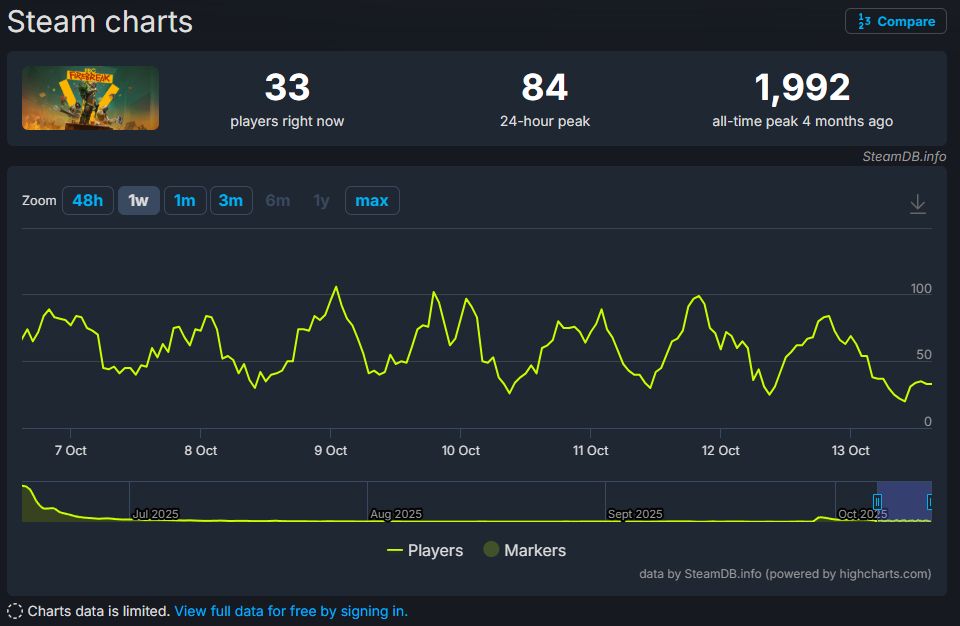Switch chart zoom to 1m

[185, 200]
